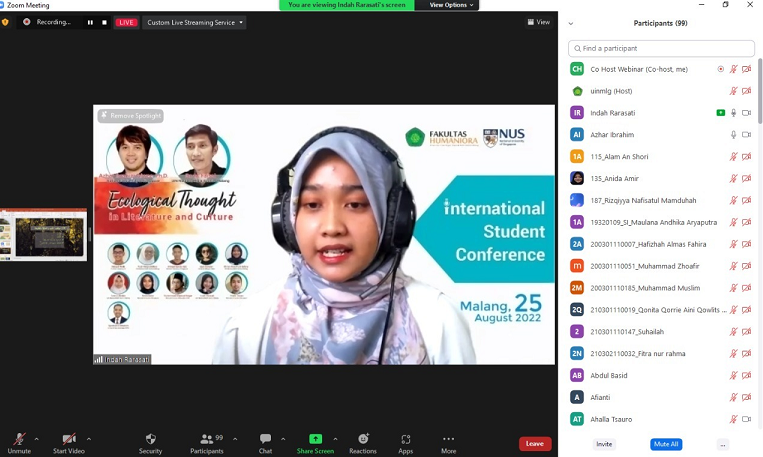763x457 pixels.
Task: Click the Share Screen icon
Action: tap(315, 441)
